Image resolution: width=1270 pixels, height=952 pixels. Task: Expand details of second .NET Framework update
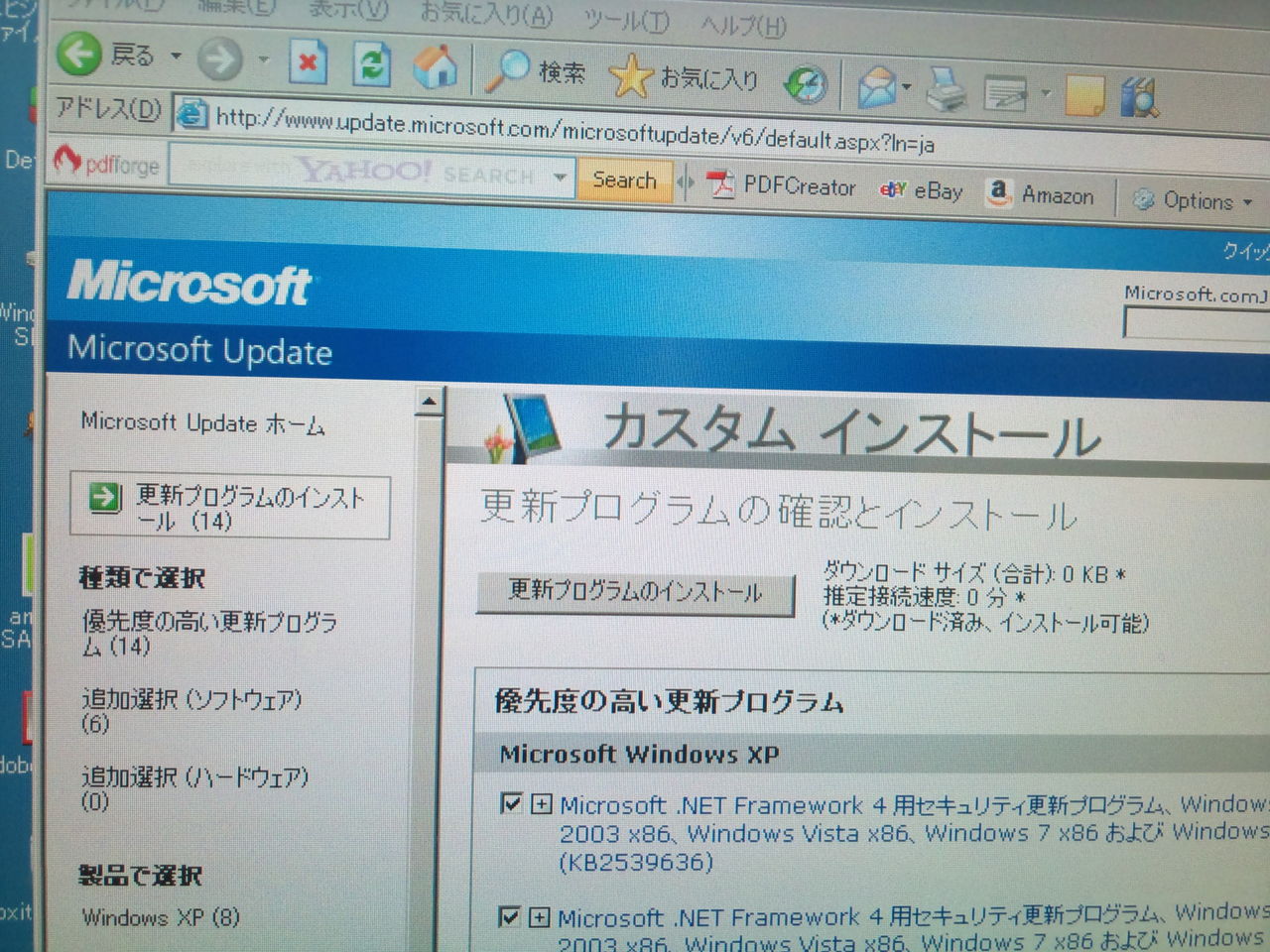pos(539,916)
